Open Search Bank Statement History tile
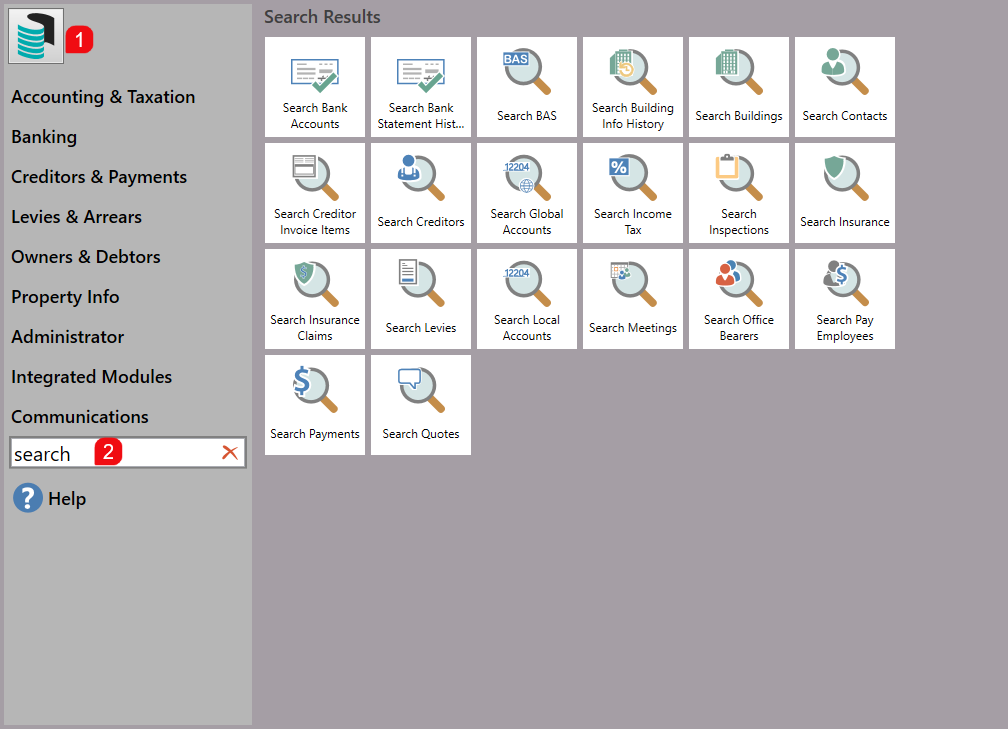Viewport: 1008px width, 729px height. [421, 87]
